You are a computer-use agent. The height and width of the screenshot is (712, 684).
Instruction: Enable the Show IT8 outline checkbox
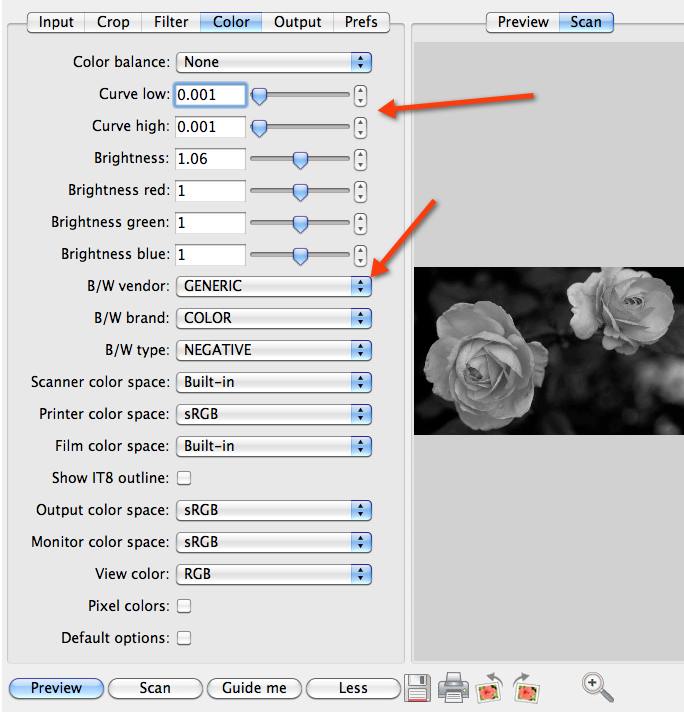coord(184,478)
